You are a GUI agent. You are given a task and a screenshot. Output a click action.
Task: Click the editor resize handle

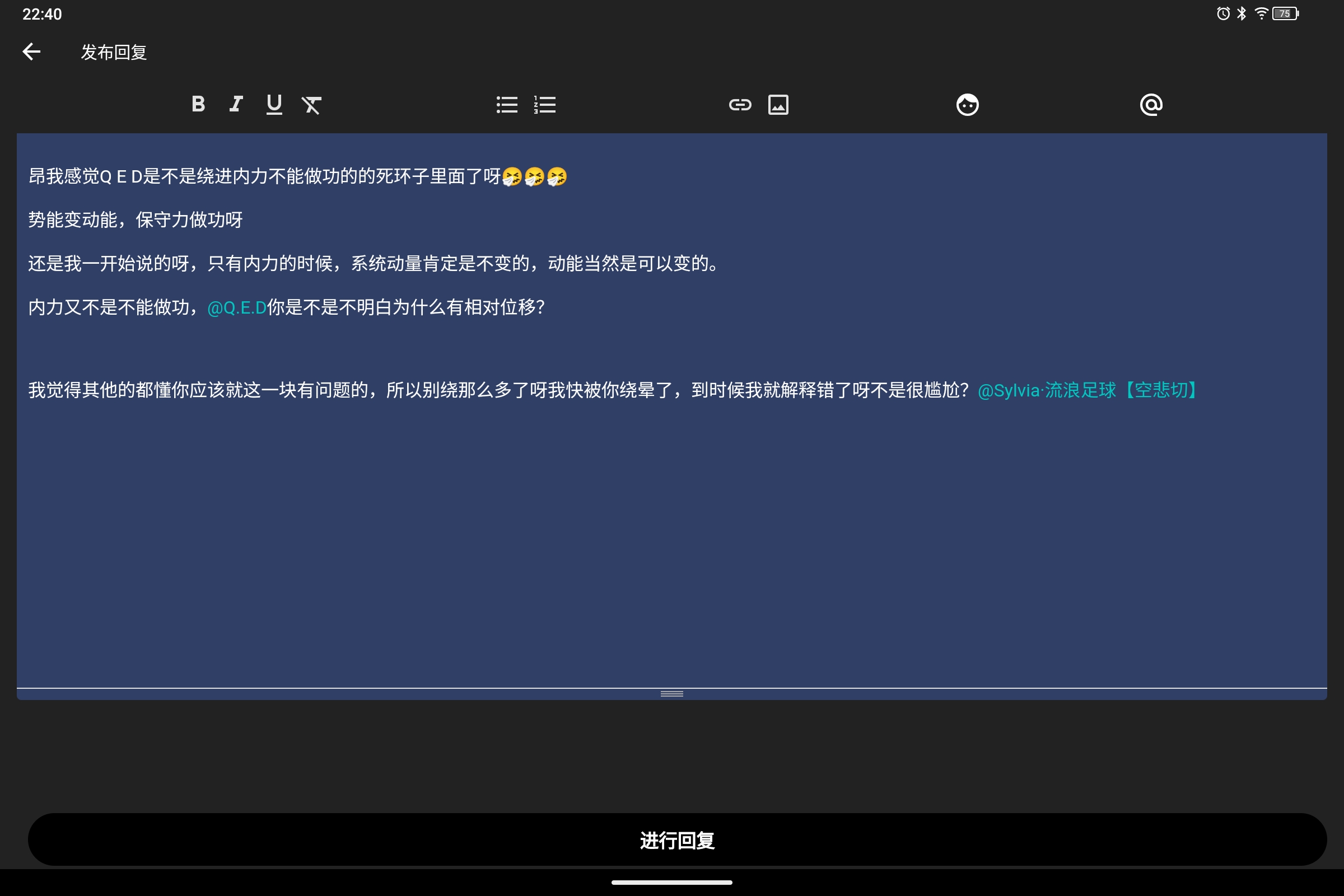(x=672, y=694)
